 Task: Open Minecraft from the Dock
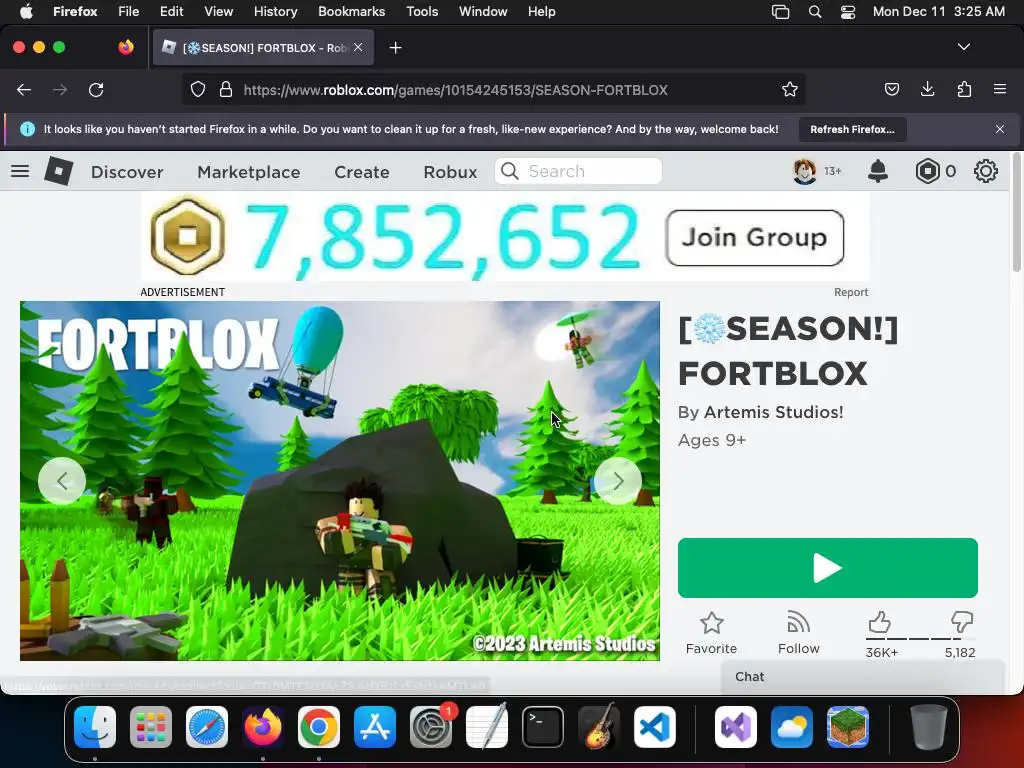click(848, 727)
